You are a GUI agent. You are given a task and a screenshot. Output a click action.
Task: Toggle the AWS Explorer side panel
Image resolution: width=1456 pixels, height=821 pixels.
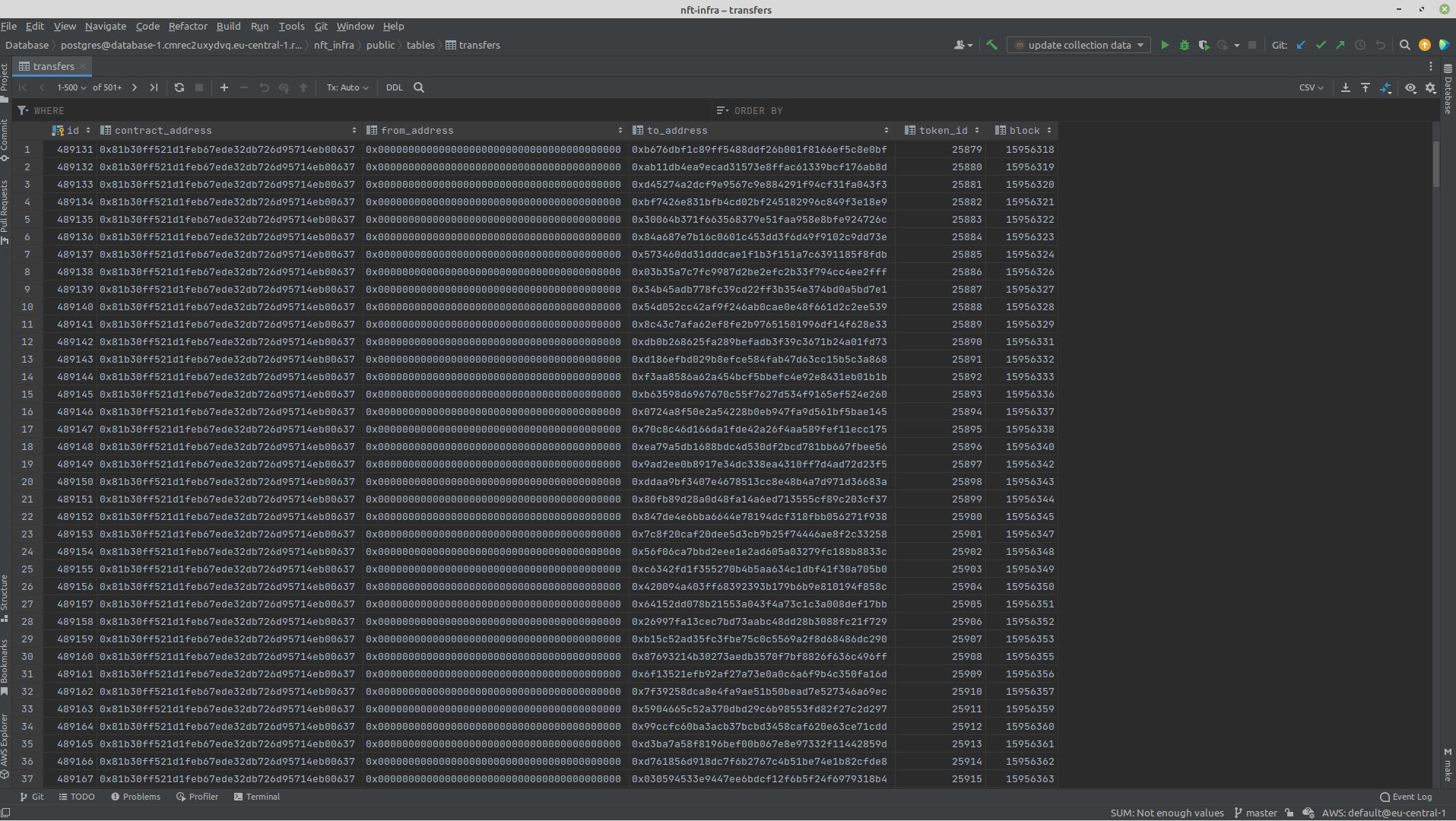pyautogui.click(x=5, y=747)
